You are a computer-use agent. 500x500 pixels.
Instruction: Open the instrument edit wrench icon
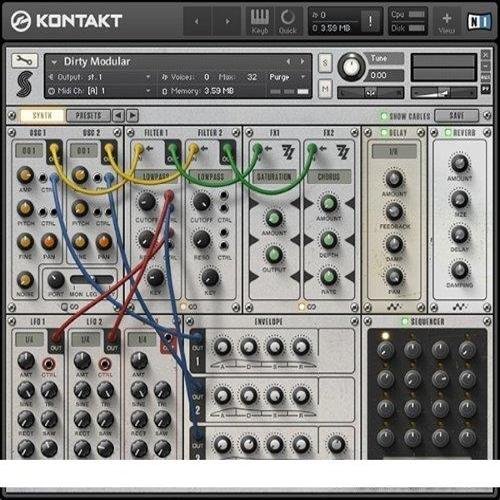[24, 60]
